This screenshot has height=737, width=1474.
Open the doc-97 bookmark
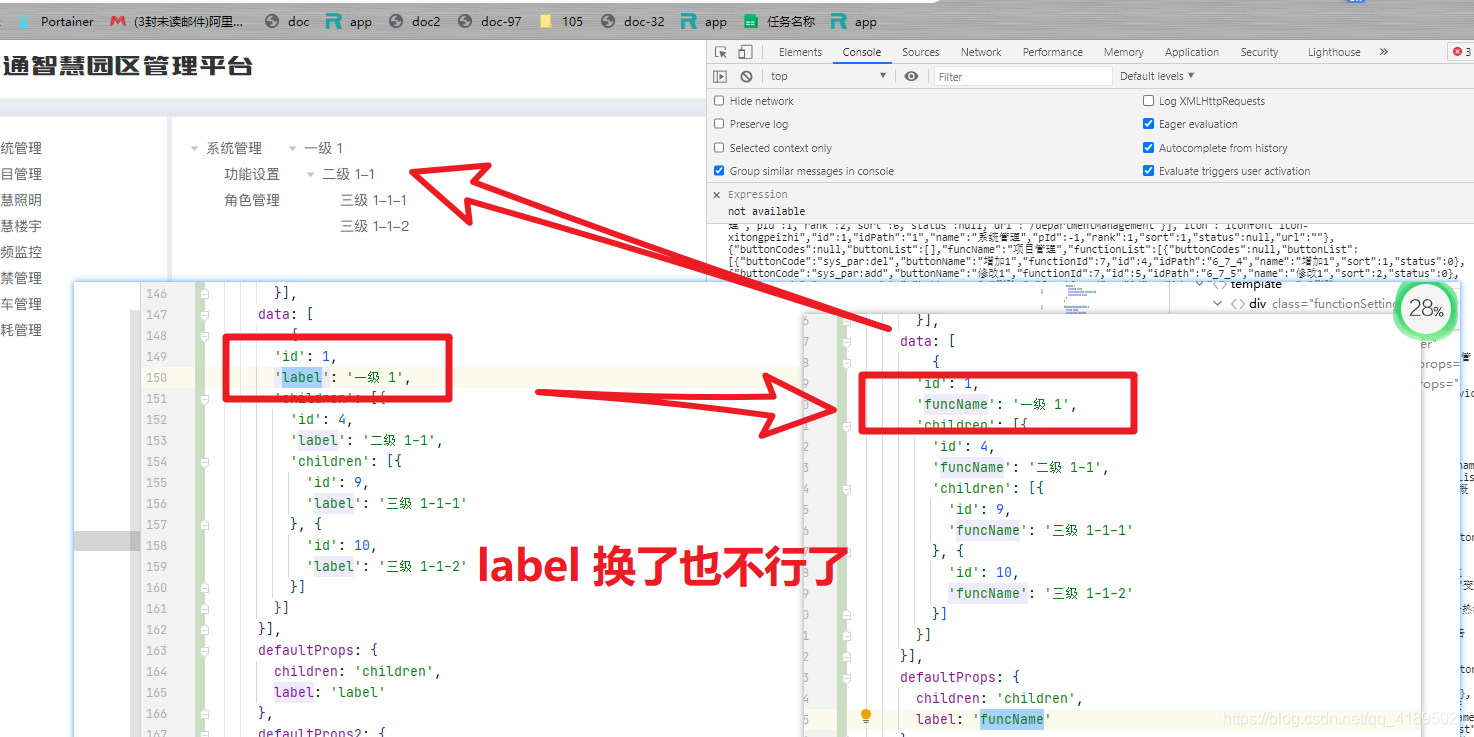pyautogui.click(x=490, y=21)
